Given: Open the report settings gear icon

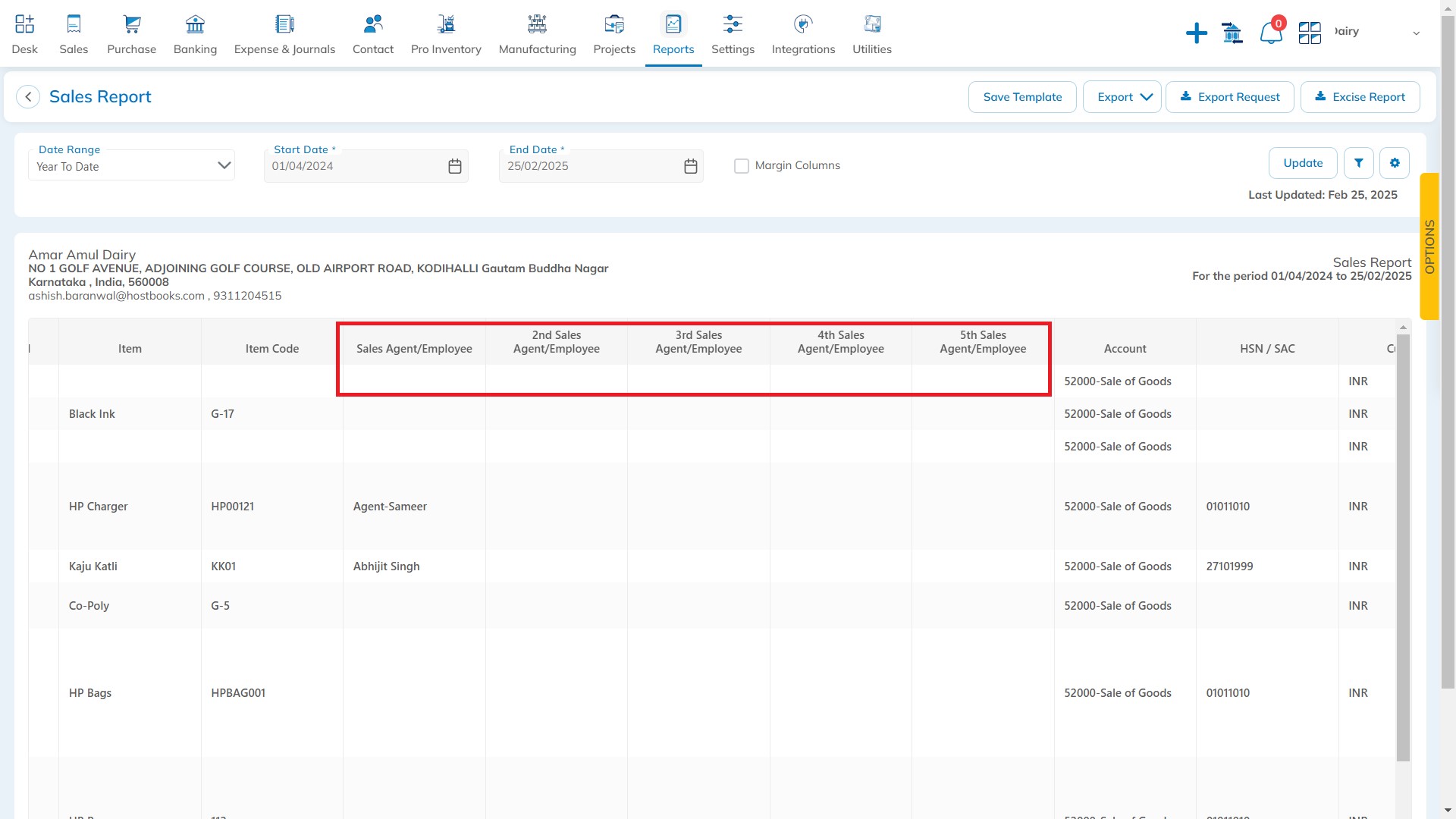Looking at the screenshot, I should tap(1395, 163).
